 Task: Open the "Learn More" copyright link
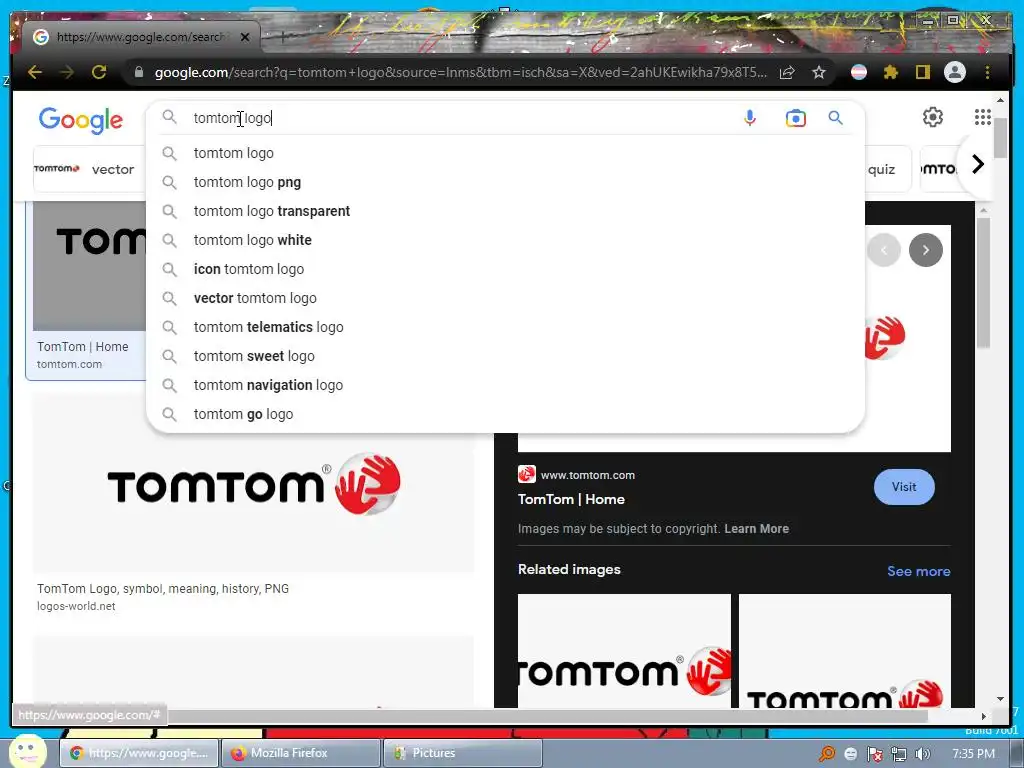point(756,528)
